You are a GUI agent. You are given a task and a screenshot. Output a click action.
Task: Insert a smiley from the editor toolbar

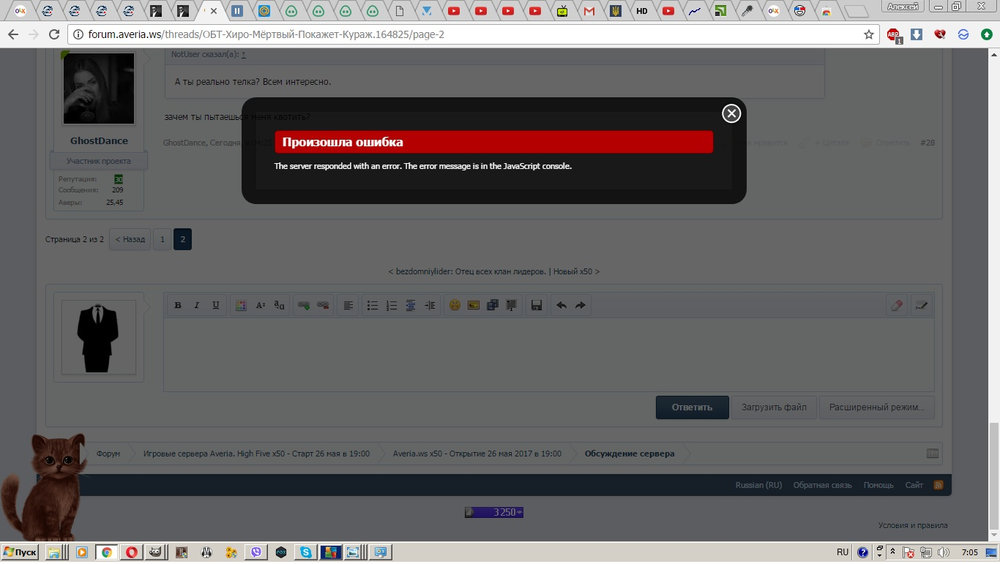pos(455,305)
